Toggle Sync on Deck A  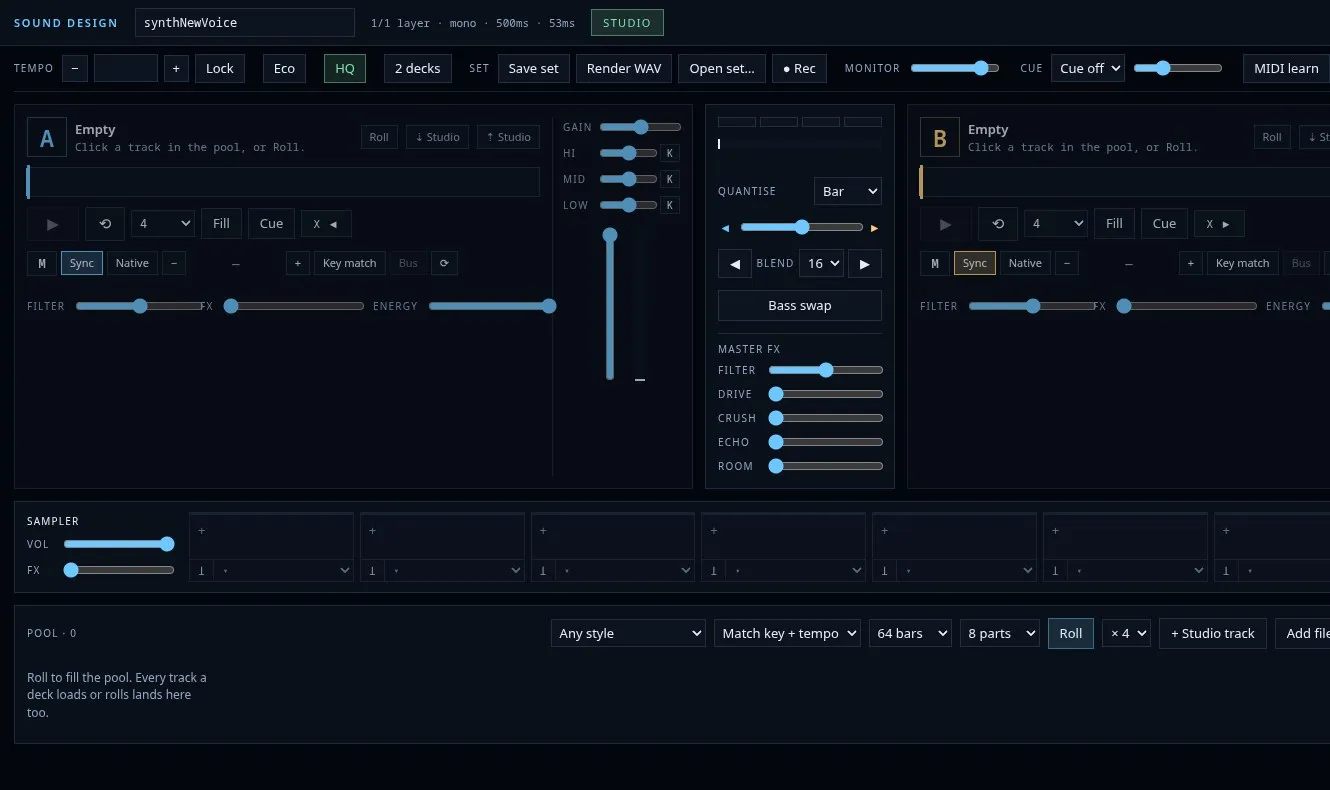[82, 263]
